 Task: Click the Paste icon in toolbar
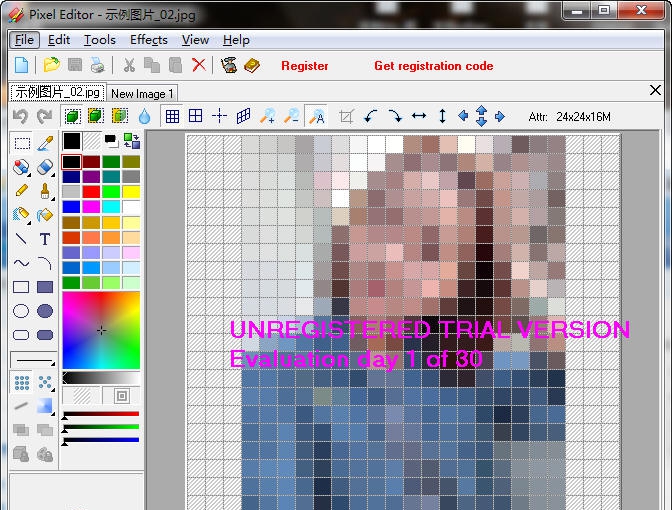click(175, 65)
